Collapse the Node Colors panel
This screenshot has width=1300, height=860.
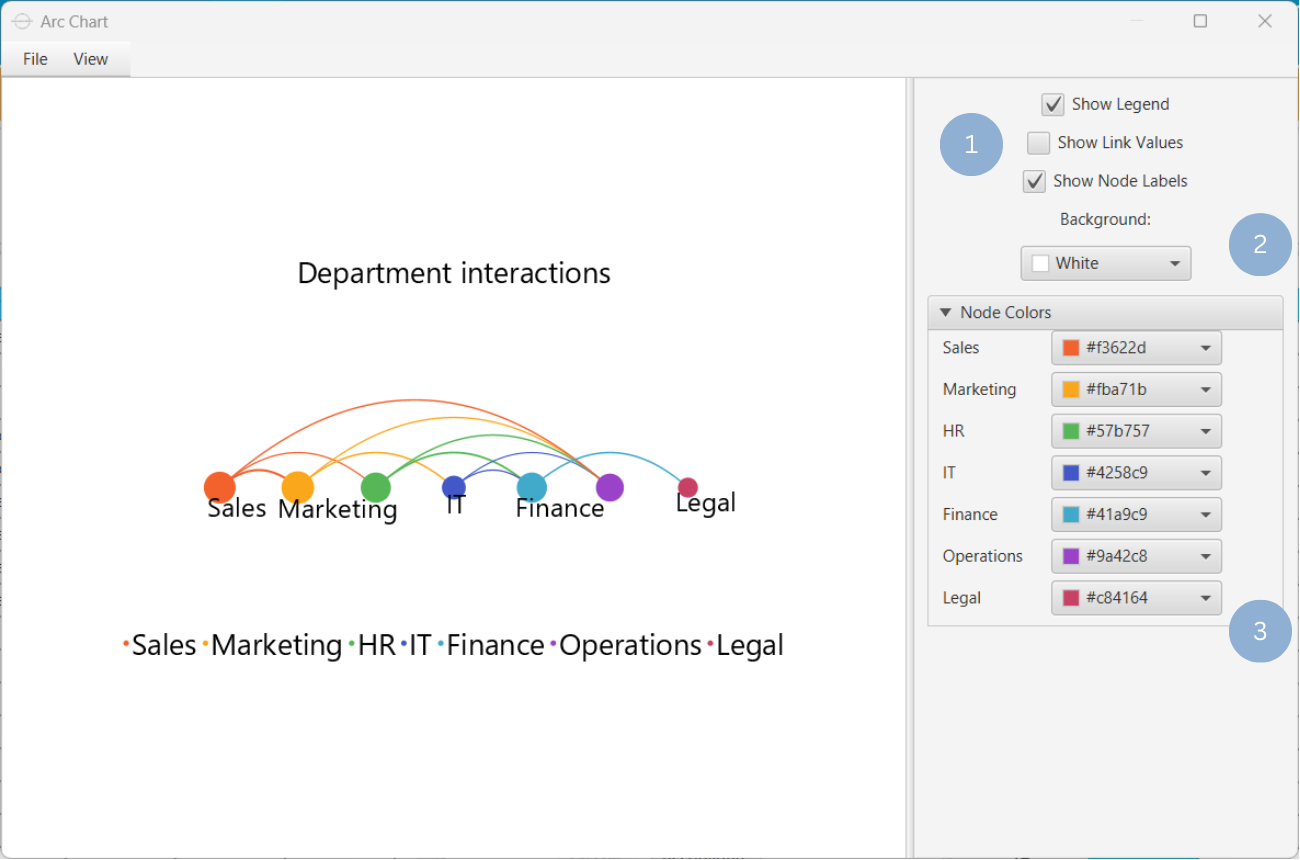point(946,313)
